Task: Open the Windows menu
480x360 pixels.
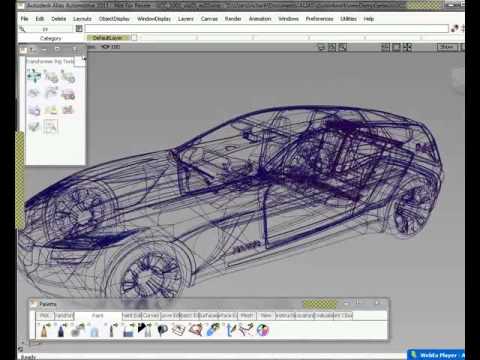Action: 288,19
